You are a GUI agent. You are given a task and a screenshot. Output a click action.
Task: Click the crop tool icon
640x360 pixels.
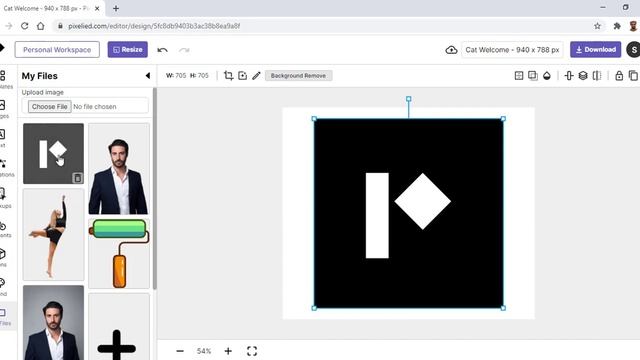pyautogui.click(x=229, y=76)
